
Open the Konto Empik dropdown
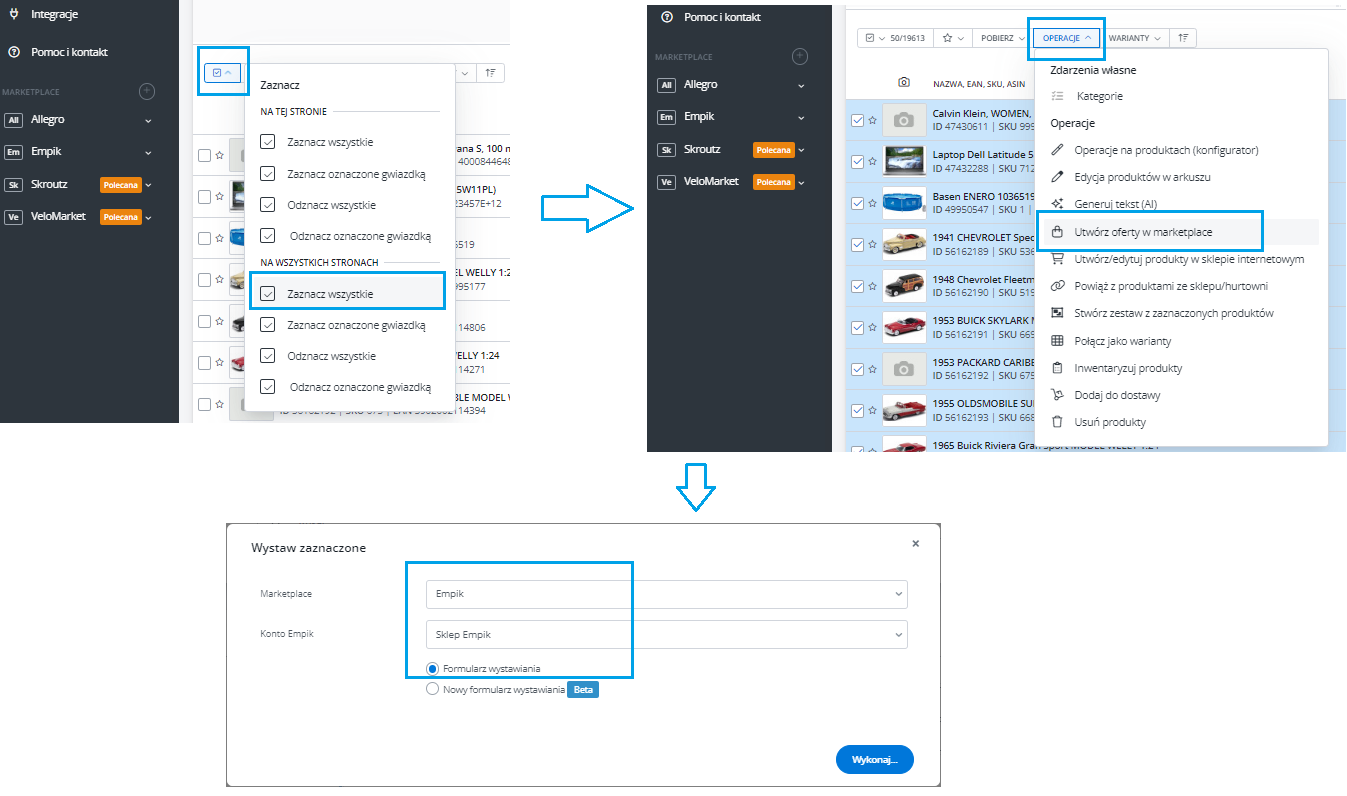coord(666,635)
